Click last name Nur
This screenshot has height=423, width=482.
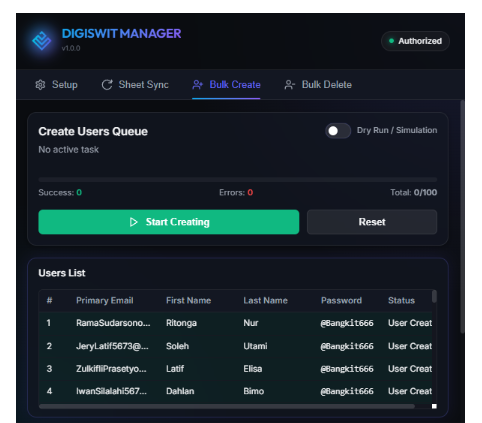(x=251, y=323)
